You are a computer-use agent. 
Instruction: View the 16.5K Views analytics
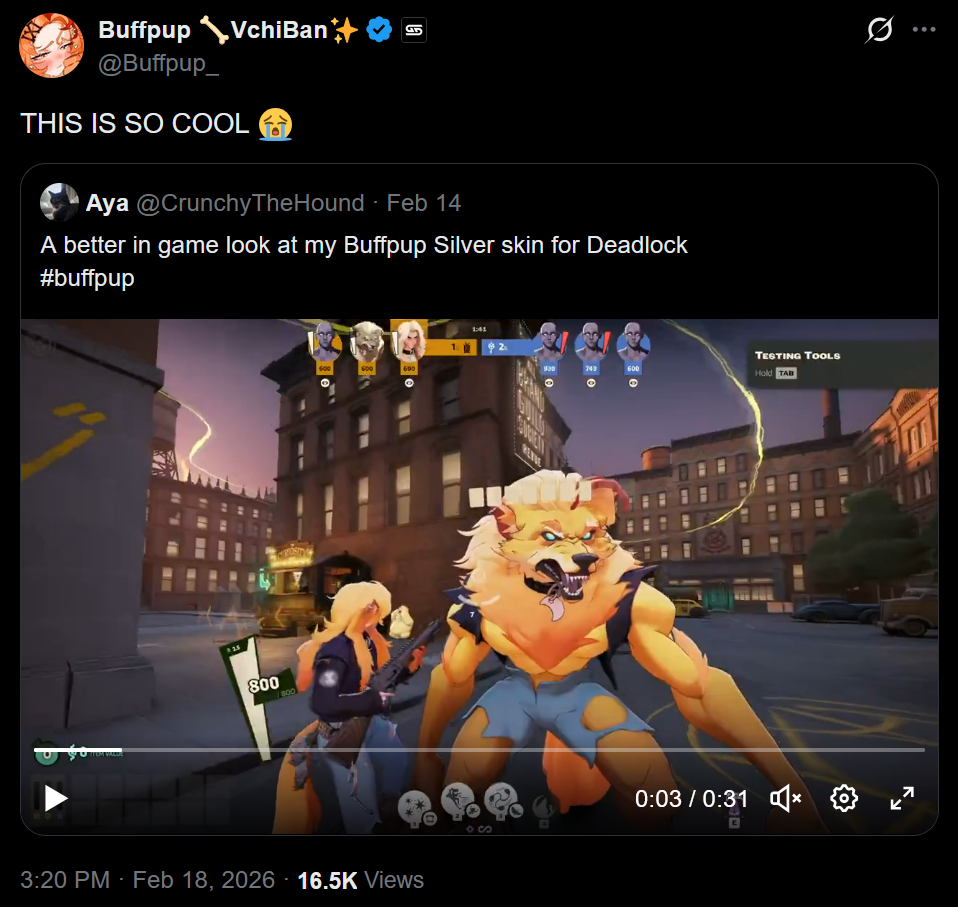click(x=360, y=880)
